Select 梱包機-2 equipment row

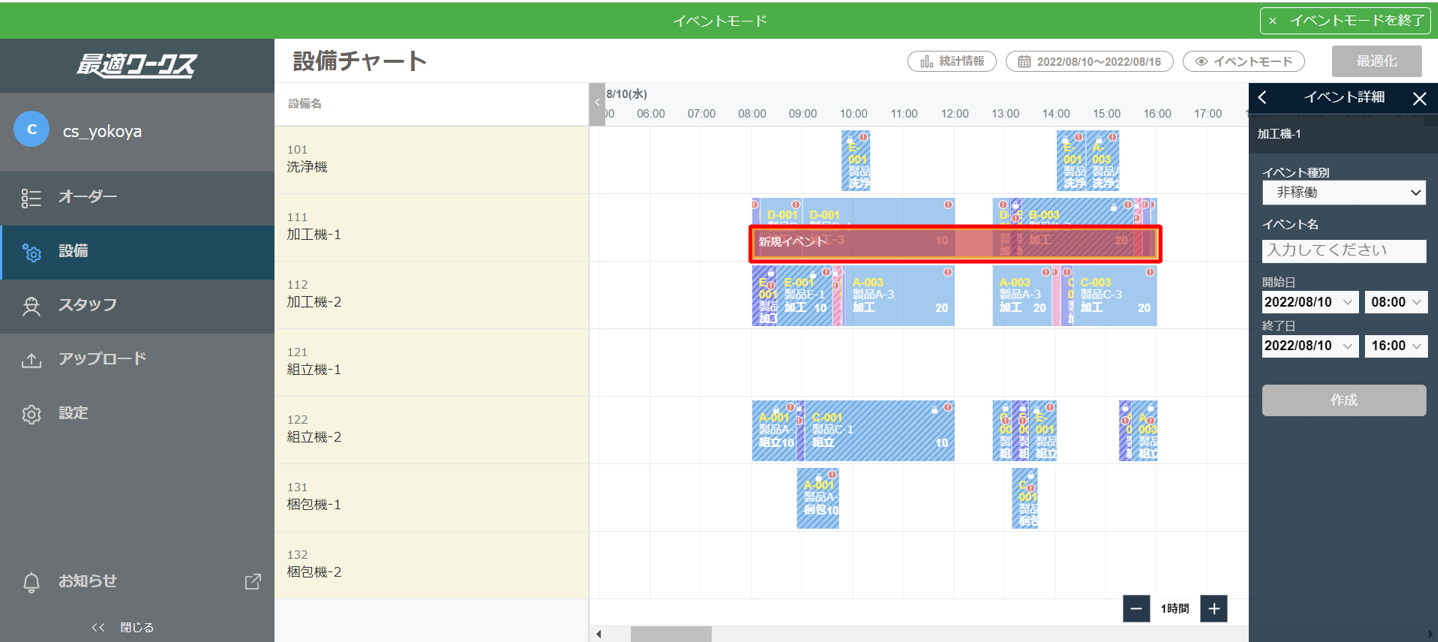pos(432,565)
